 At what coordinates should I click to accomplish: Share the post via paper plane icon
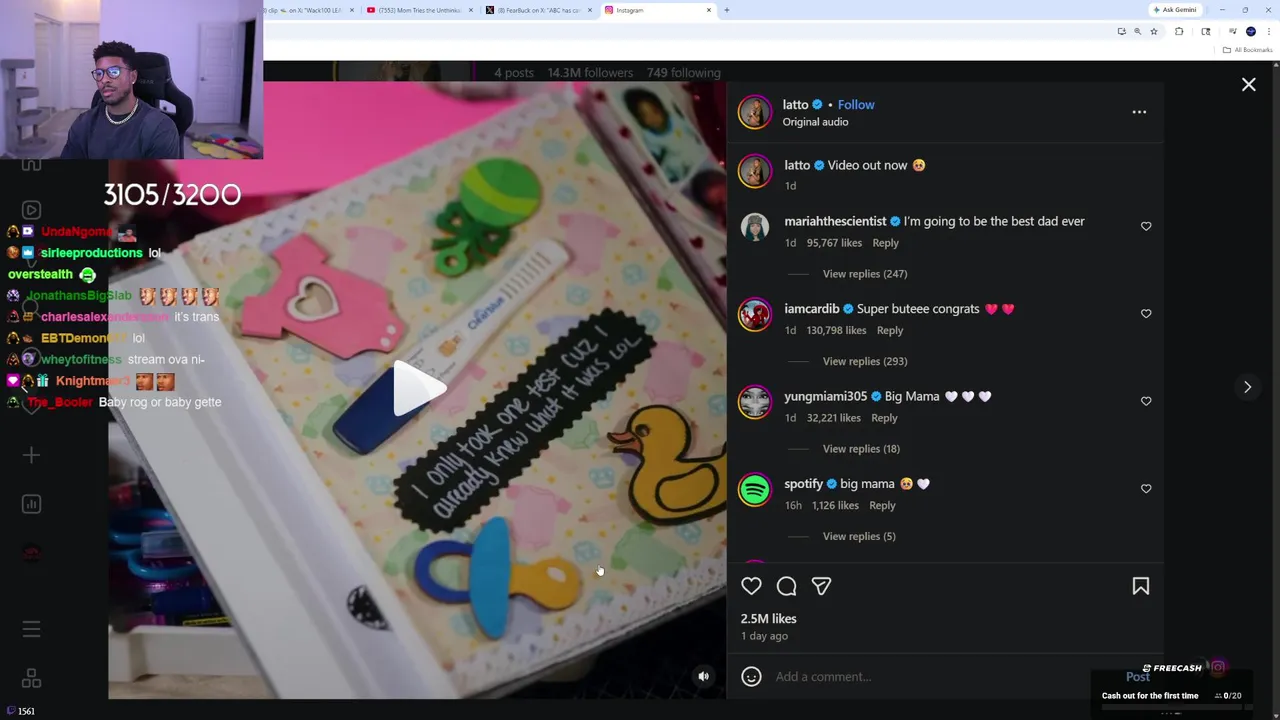[821, 586]
